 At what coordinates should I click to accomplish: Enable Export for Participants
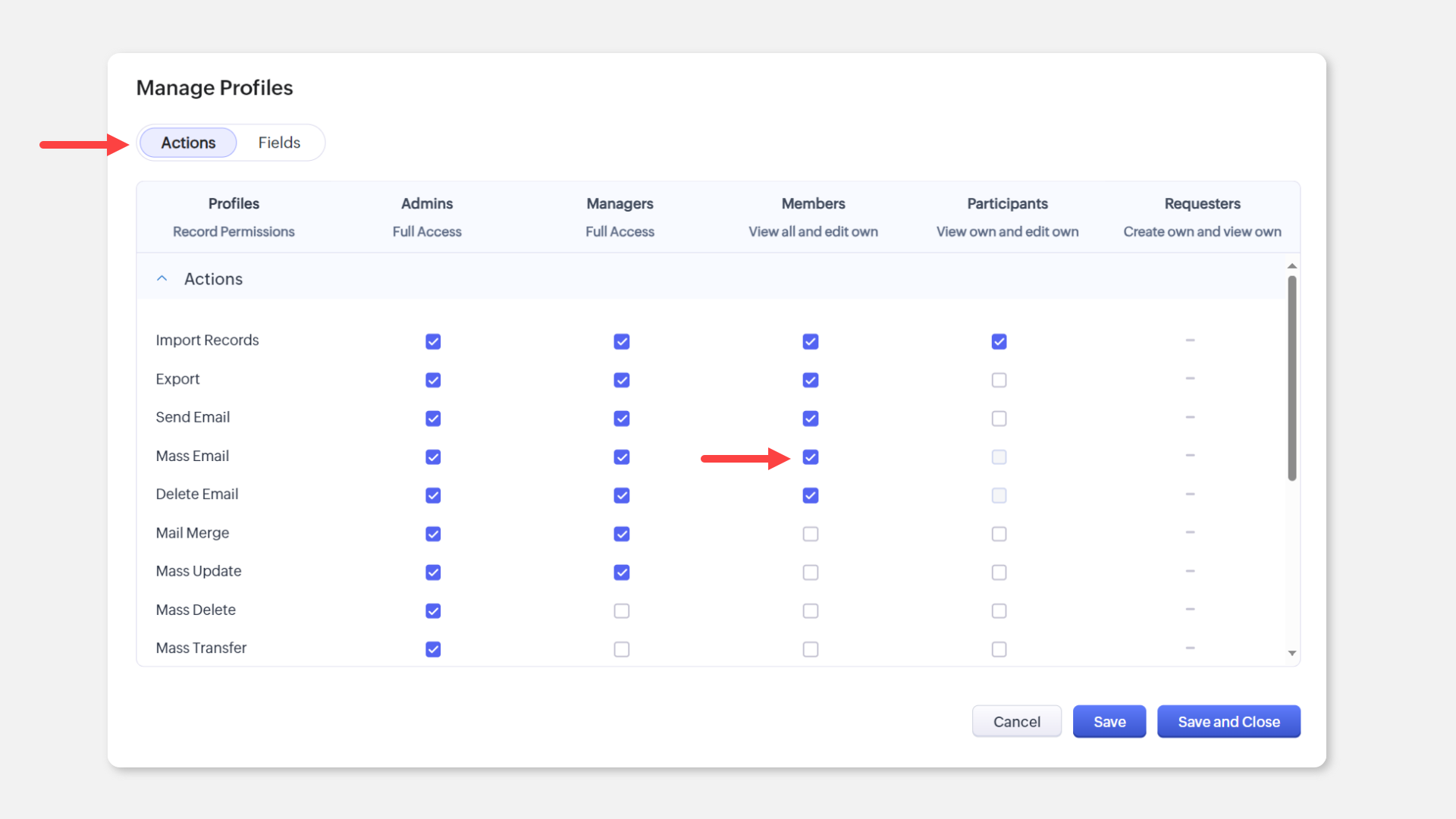point(999,380)
